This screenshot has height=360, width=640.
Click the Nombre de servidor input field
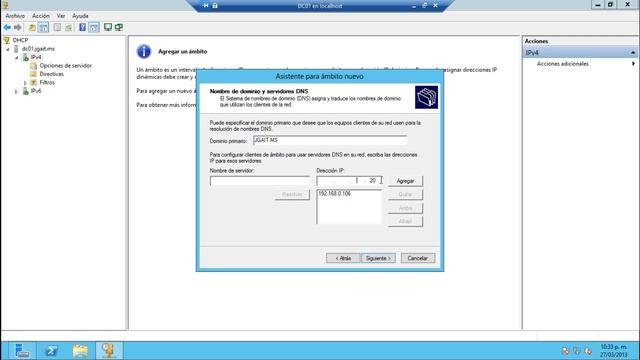tap(260, 181)
